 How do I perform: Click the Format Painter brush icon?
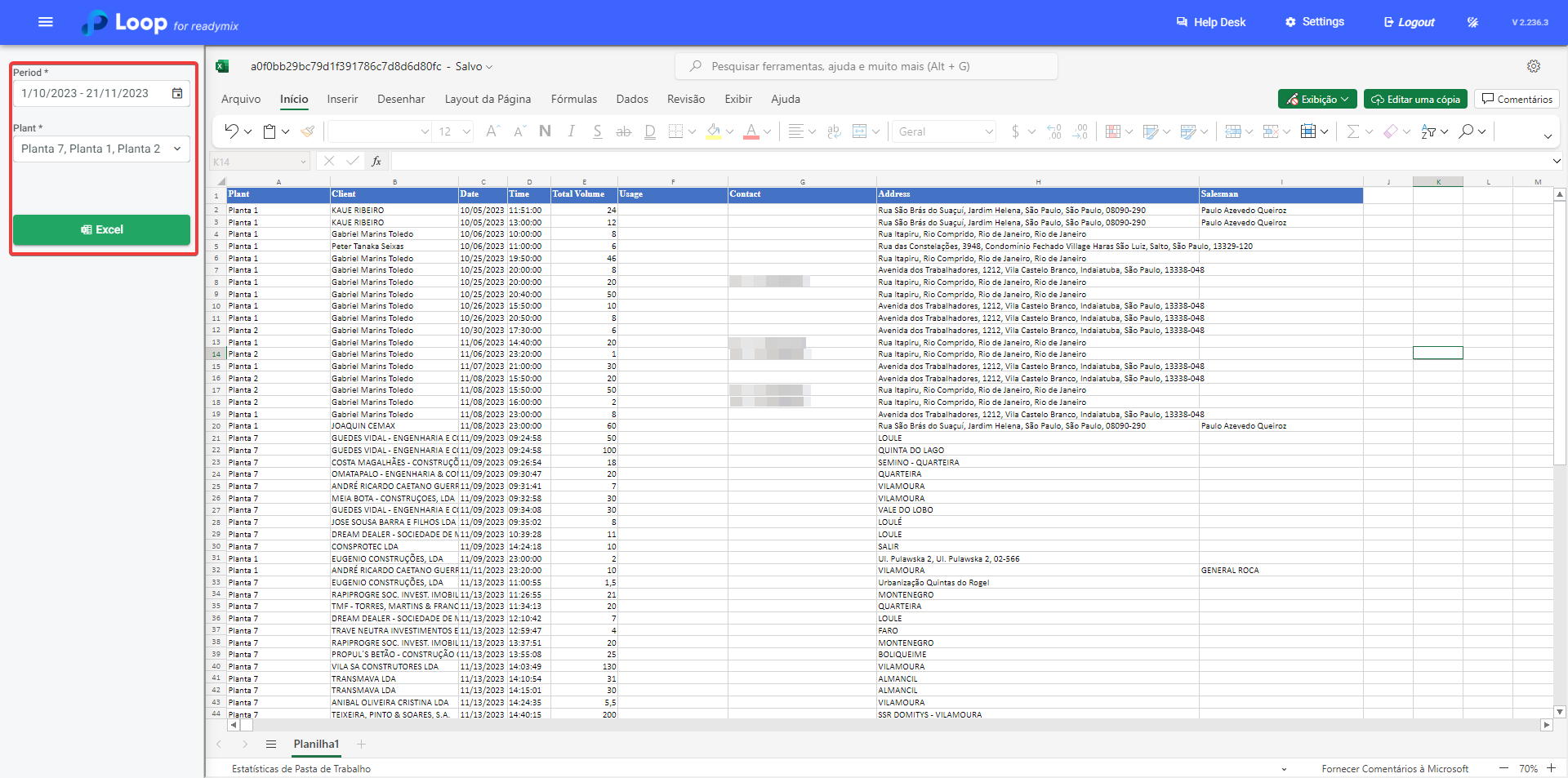308,131
